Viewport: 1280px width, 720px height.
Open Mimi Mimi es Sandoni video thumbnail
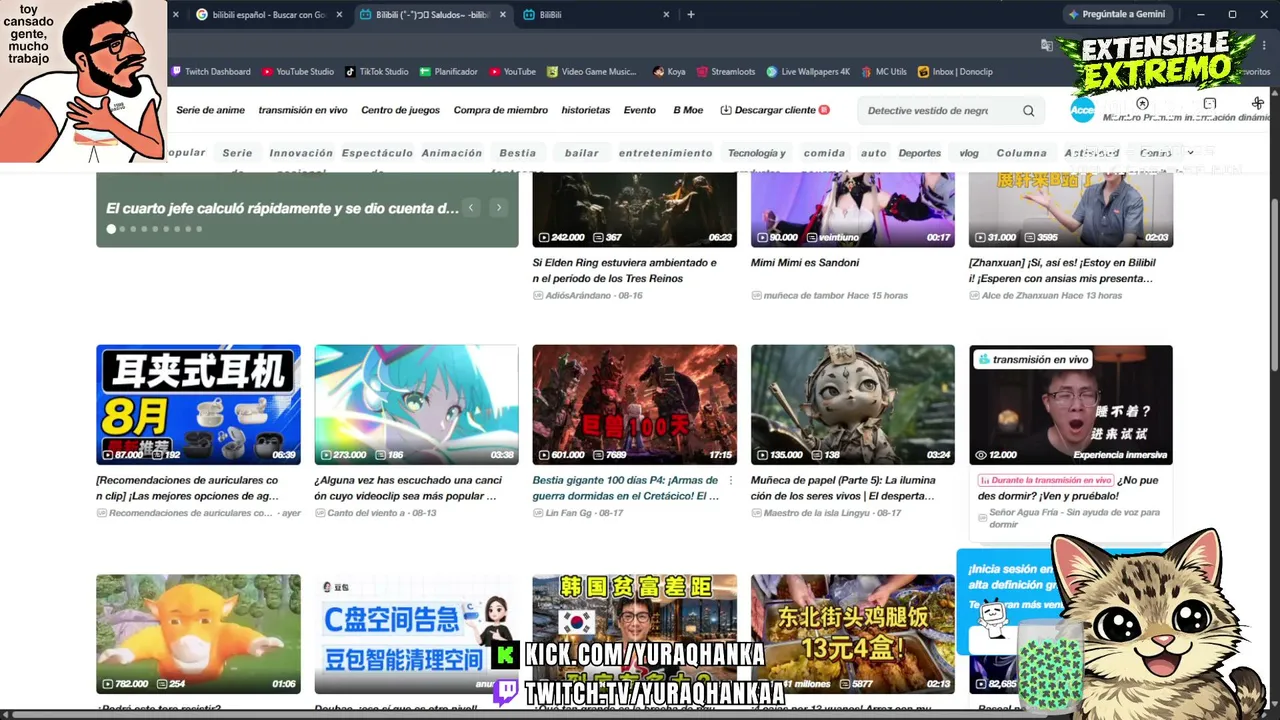(x=853, y=210)
